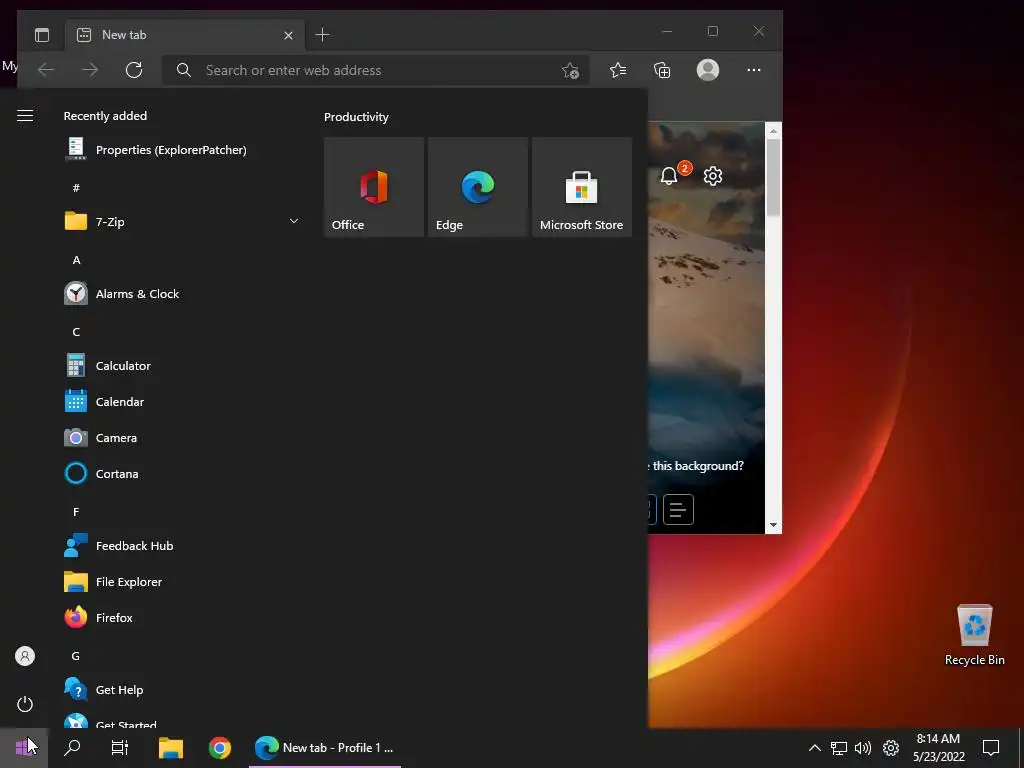Open the headings-only layout button in Edge page

click(x=678, y=509)
